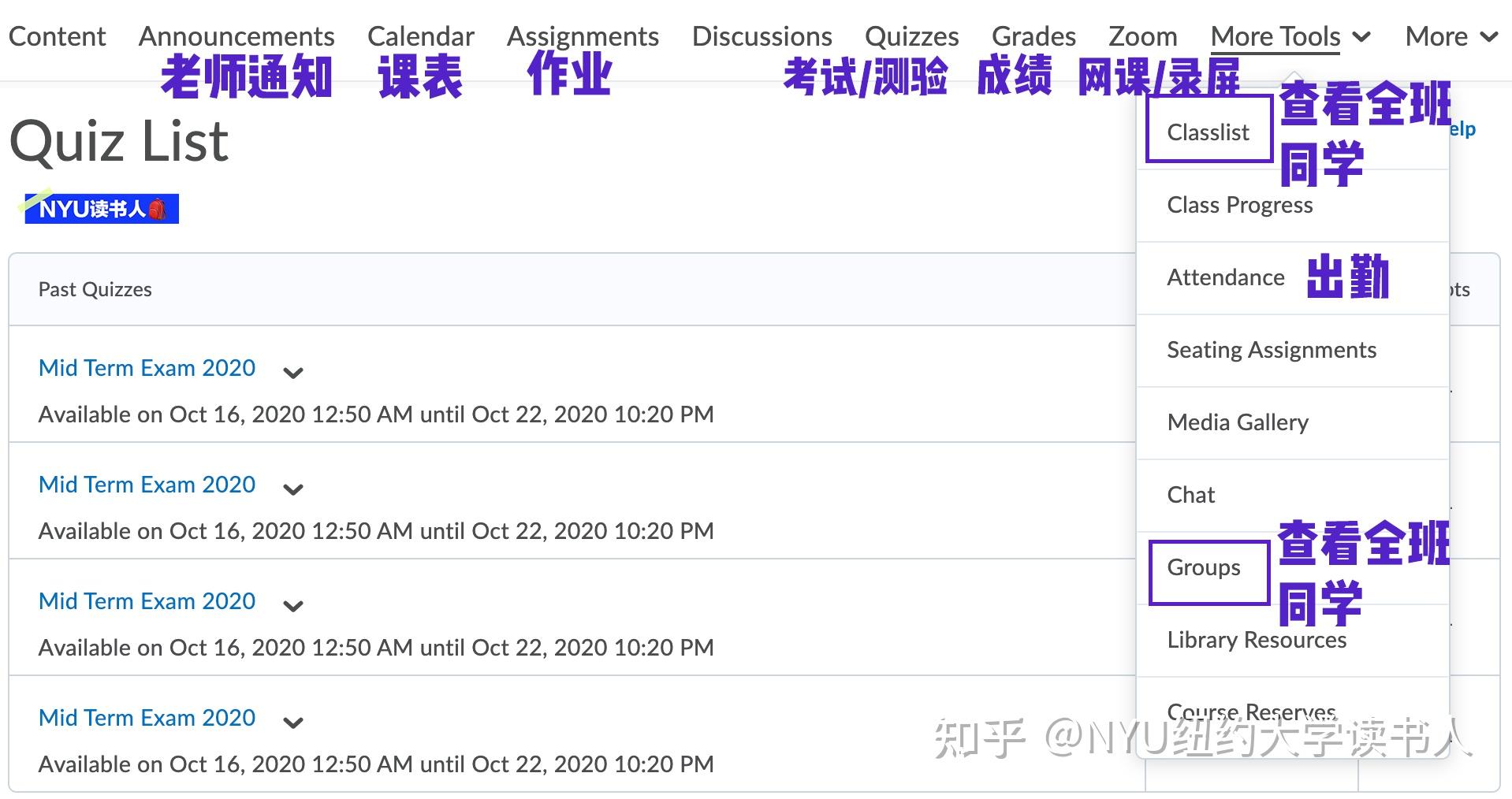The width and height of the screenshot is (1512, 799).
Task: Open the Media Gallery
Action: tap(1237, 422)
